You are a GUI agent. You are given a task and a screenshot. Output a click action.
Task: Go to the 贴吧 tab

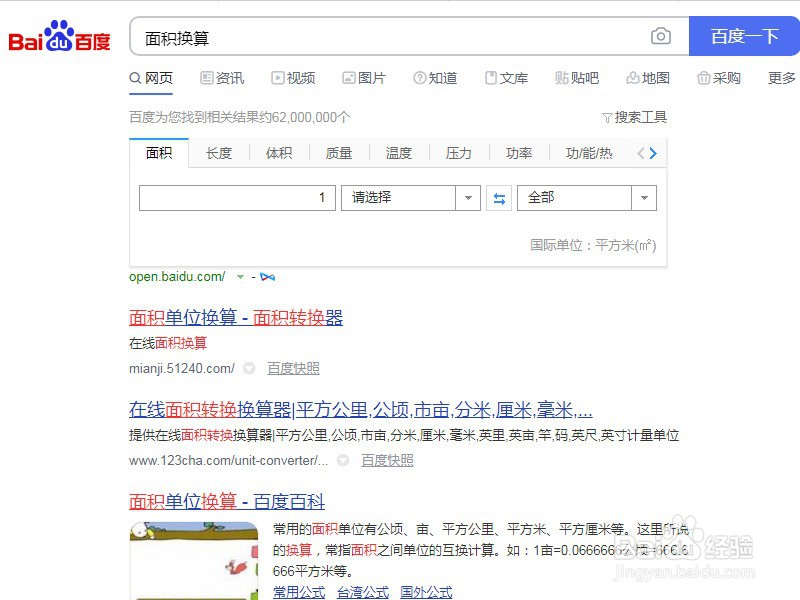(577, 78)
